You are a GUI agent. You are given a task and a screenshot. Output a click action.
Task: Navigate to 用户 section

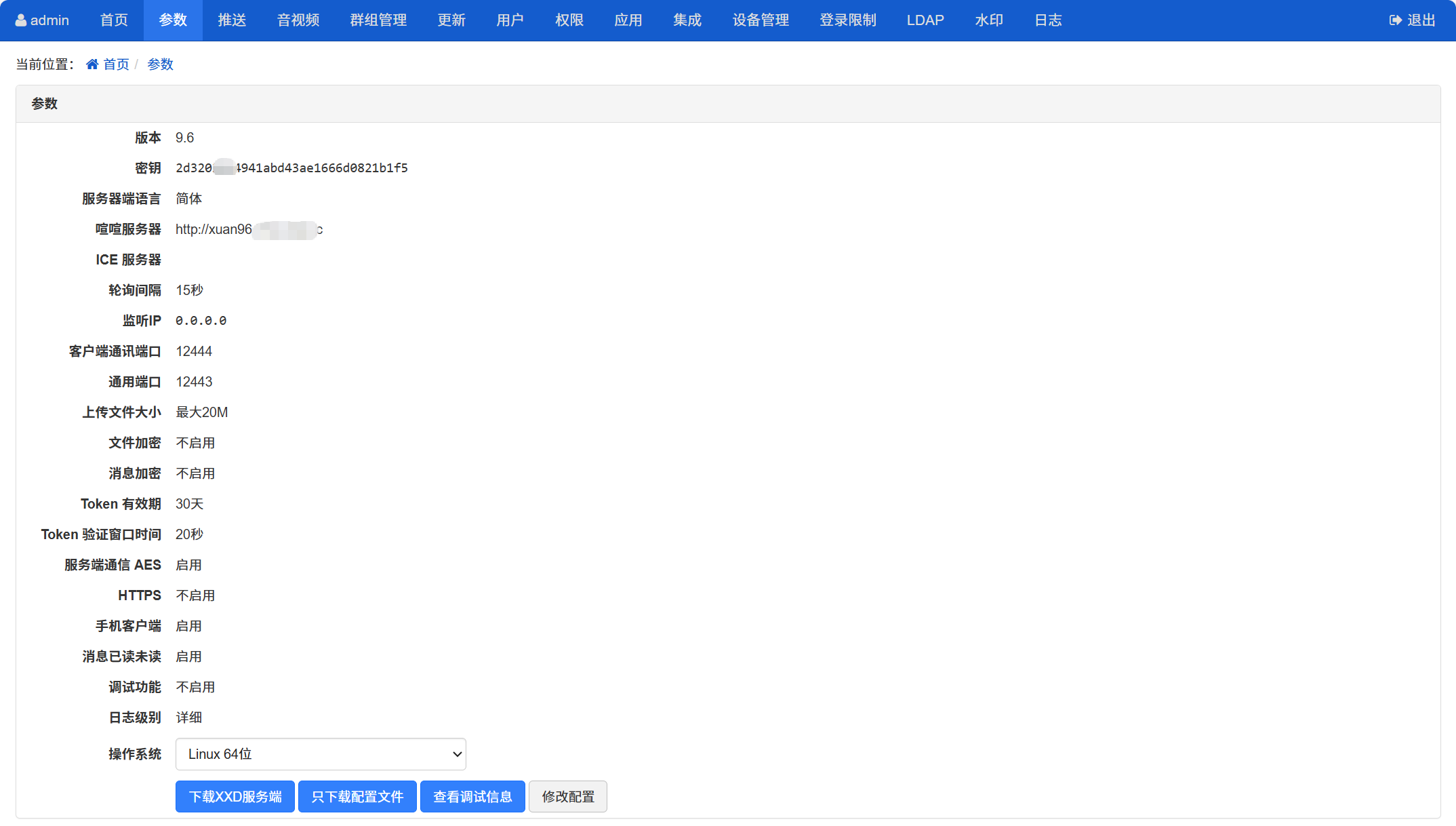click(510, 20)
